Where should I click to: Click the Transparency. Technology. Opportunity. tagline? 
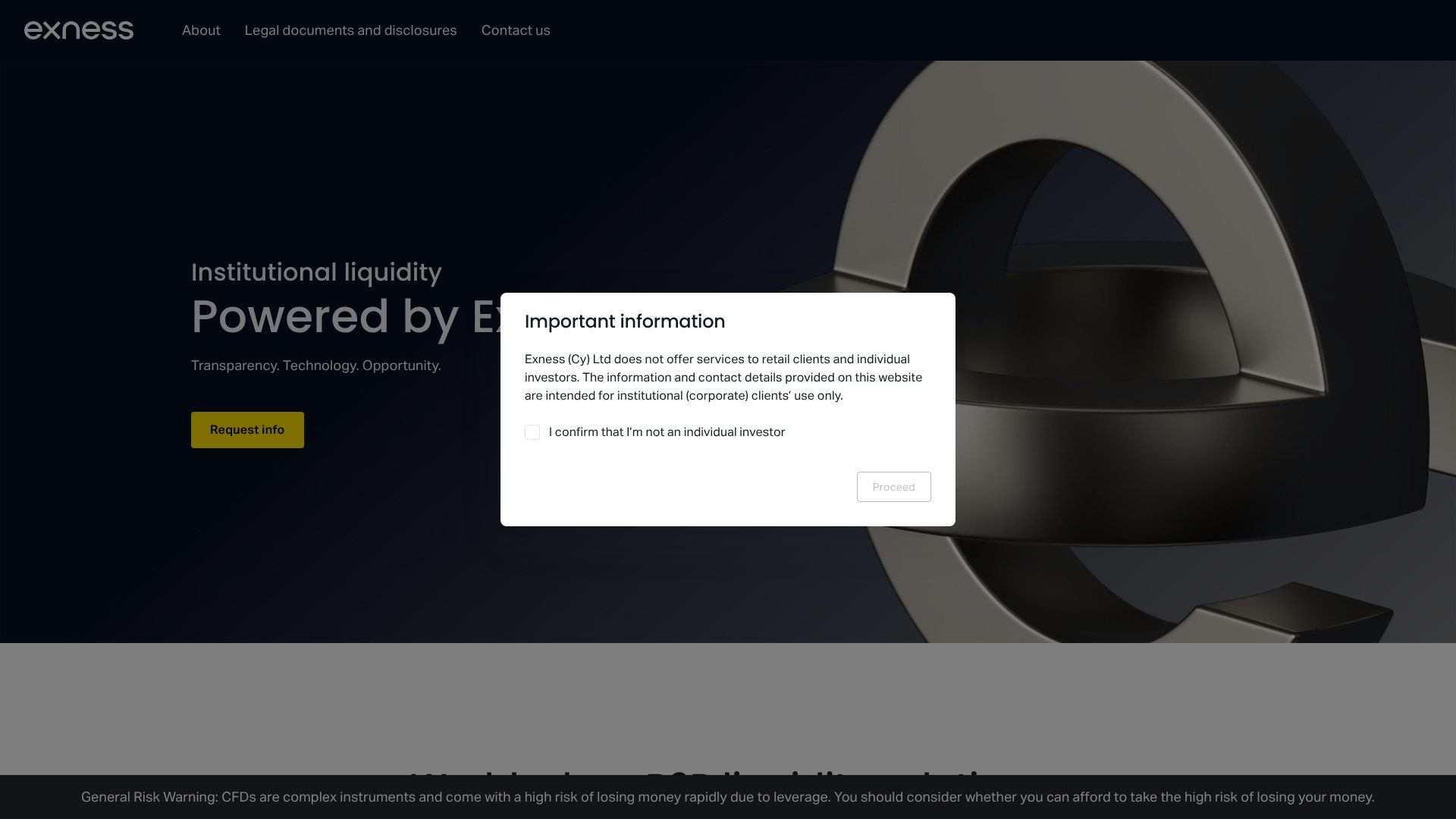click(315, 366)
